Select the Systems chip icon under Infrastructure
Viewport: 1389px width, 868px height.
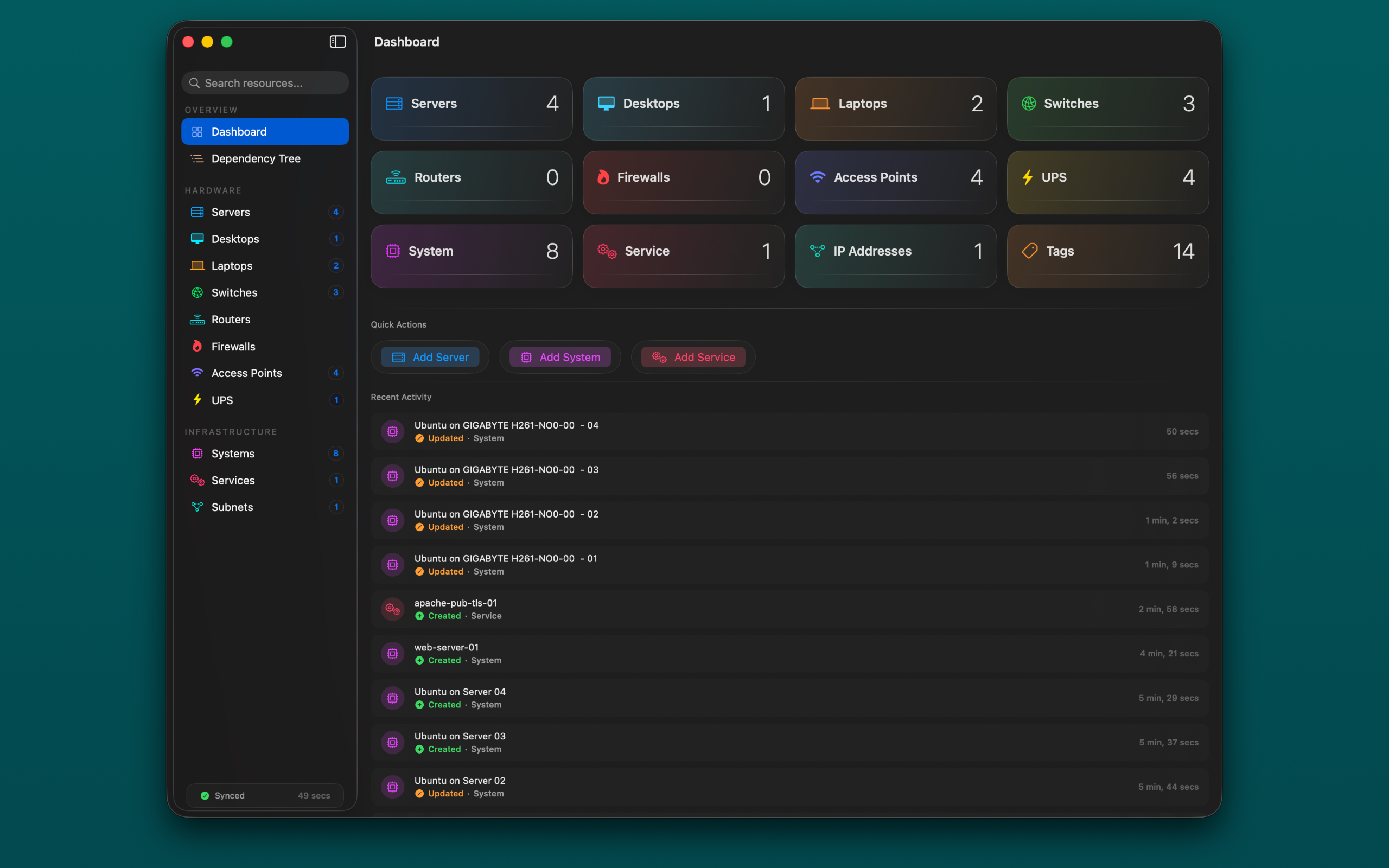[197, 453]
